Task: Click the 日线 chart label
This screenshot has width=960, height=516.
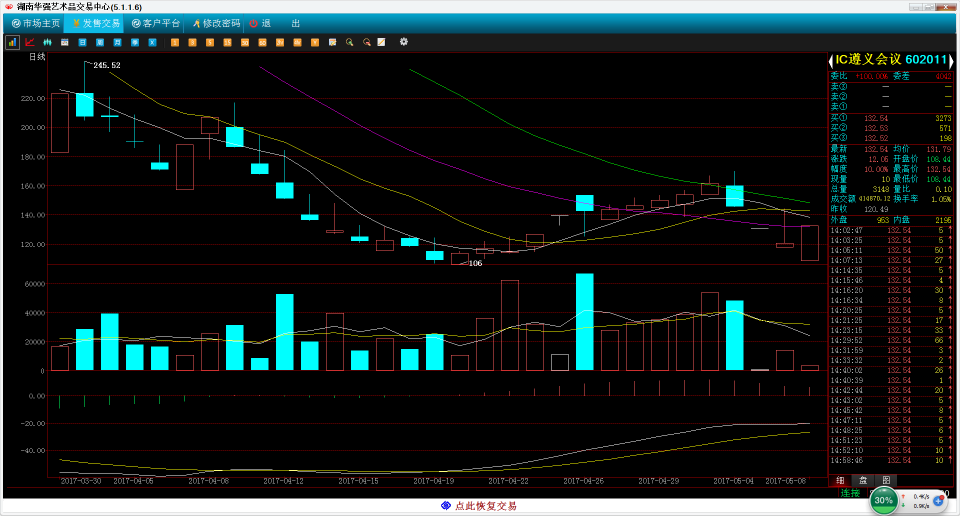Action: [x=37, y=57]
